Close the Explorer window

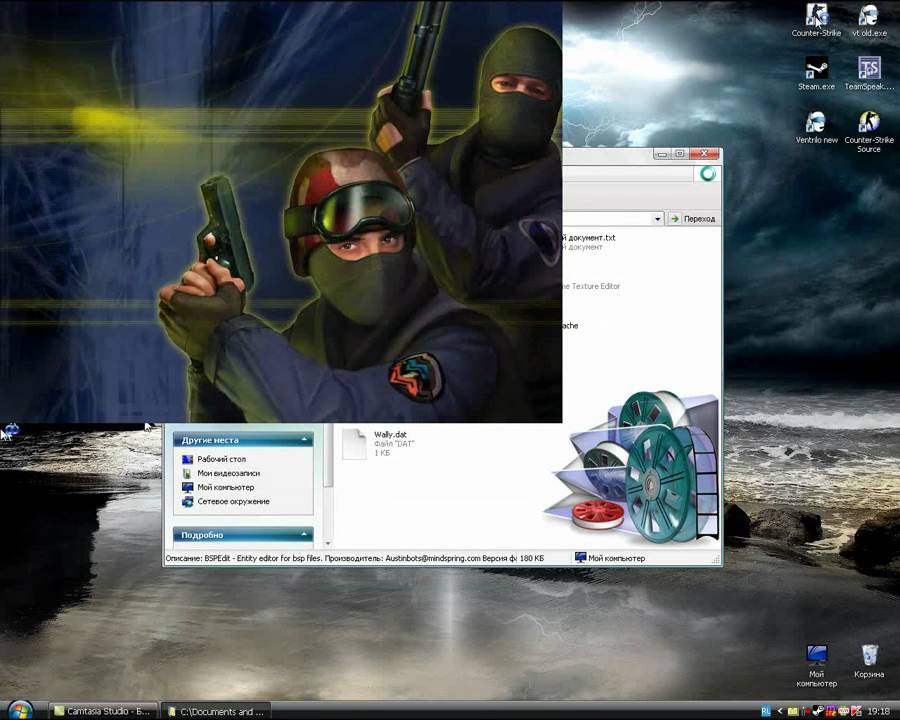tap(704, 154)
